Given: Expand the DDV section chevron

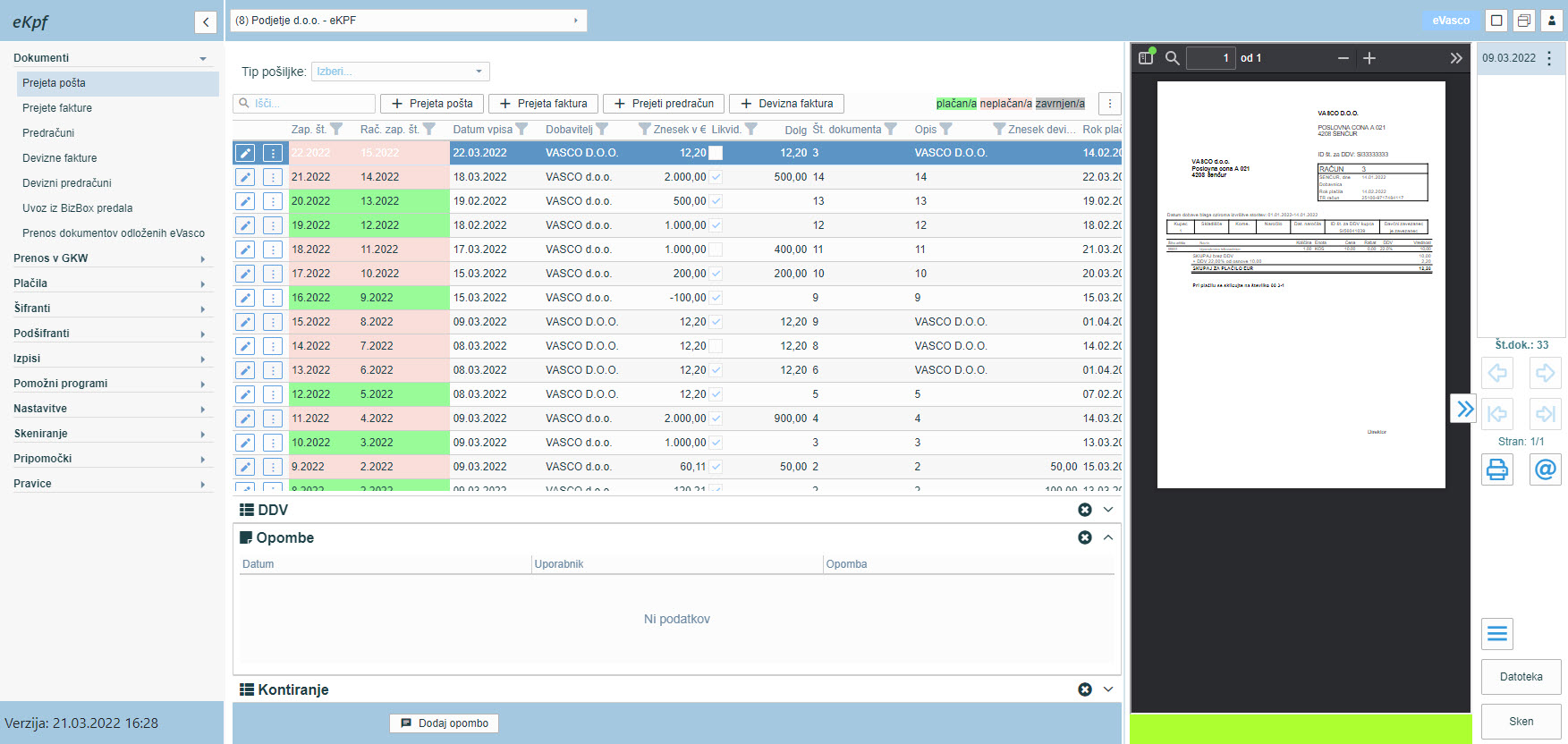Looking at the screenshot, I should tap(1108, 510).
